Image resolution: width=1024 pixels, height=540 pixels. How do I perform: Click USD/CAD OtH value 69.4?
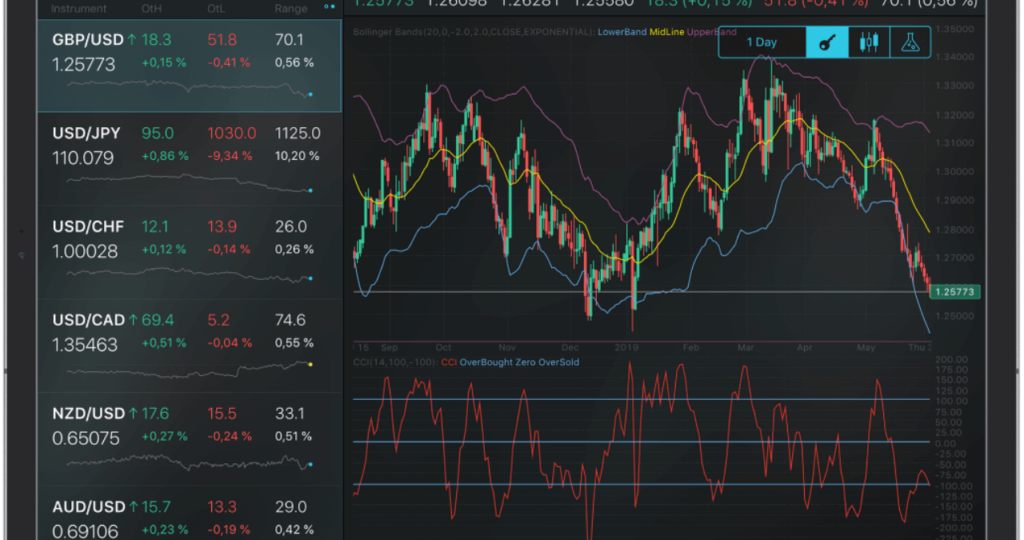(157, 321)
